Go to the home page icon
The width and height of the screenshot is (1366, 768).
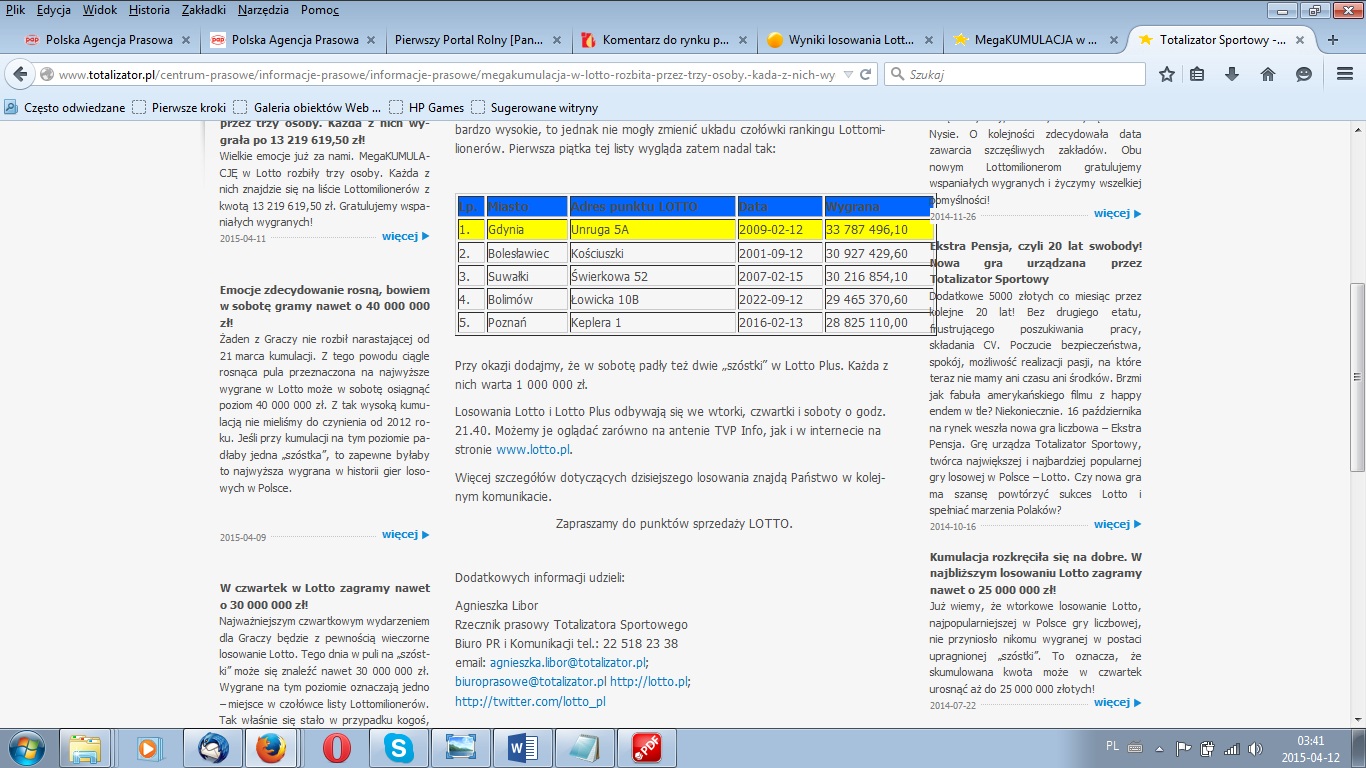pos(1267,74)
